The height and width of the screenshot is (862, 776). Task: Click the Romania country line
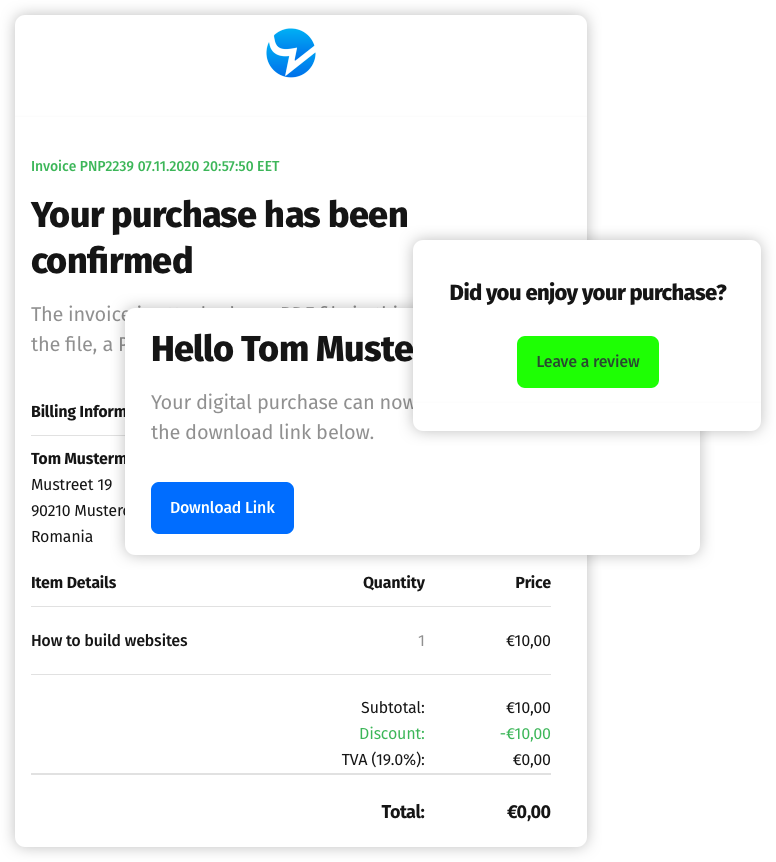click(x=62, y=536)
